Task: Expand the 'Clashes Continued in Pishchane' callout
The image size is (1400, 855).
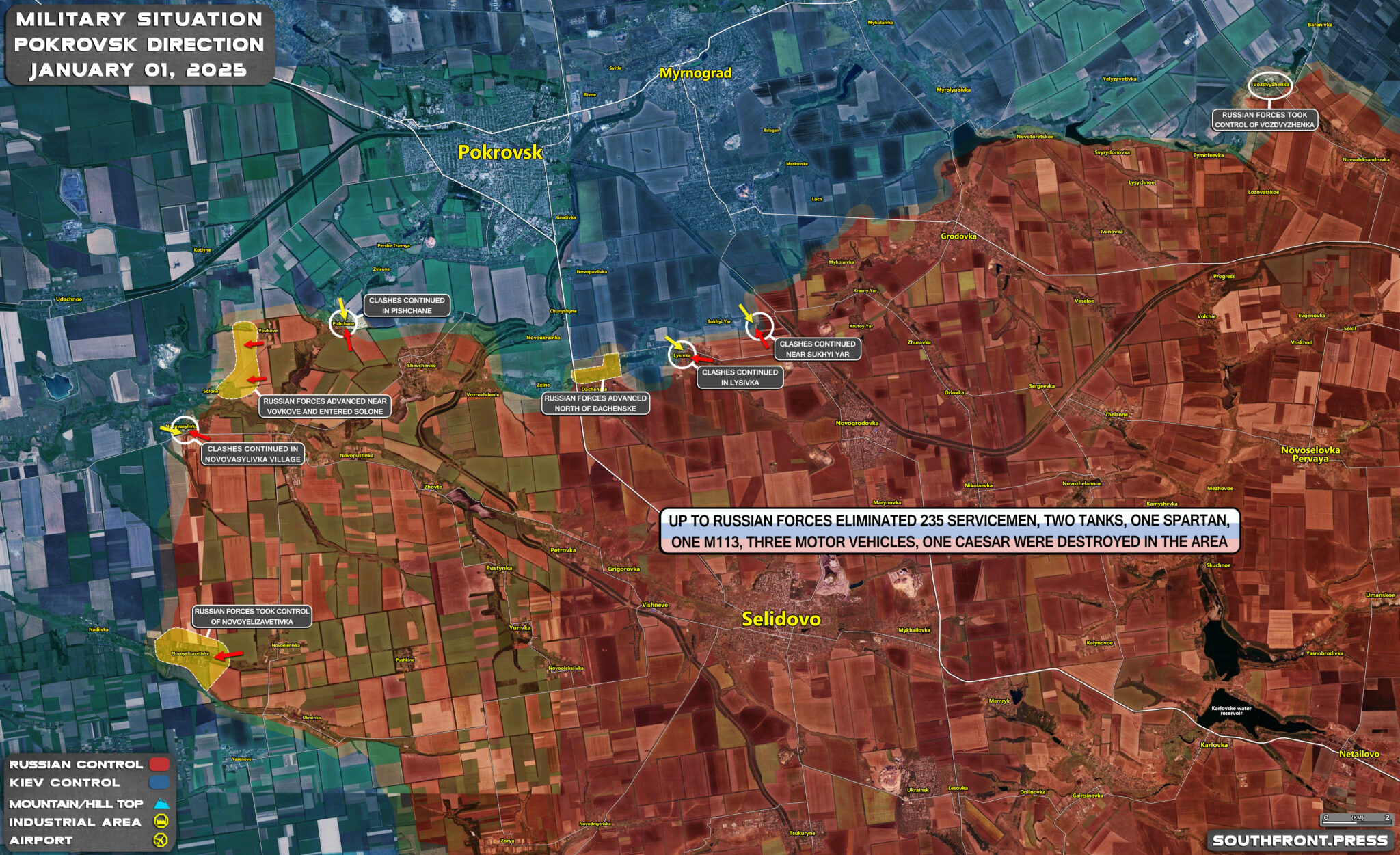Action: point(408,306)
